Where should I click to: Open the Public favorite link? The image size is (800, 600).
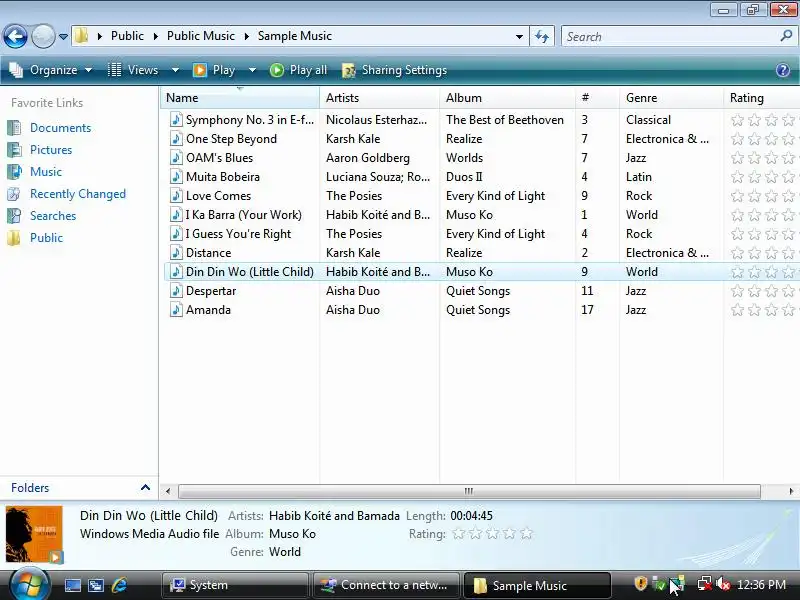(46, 238)
